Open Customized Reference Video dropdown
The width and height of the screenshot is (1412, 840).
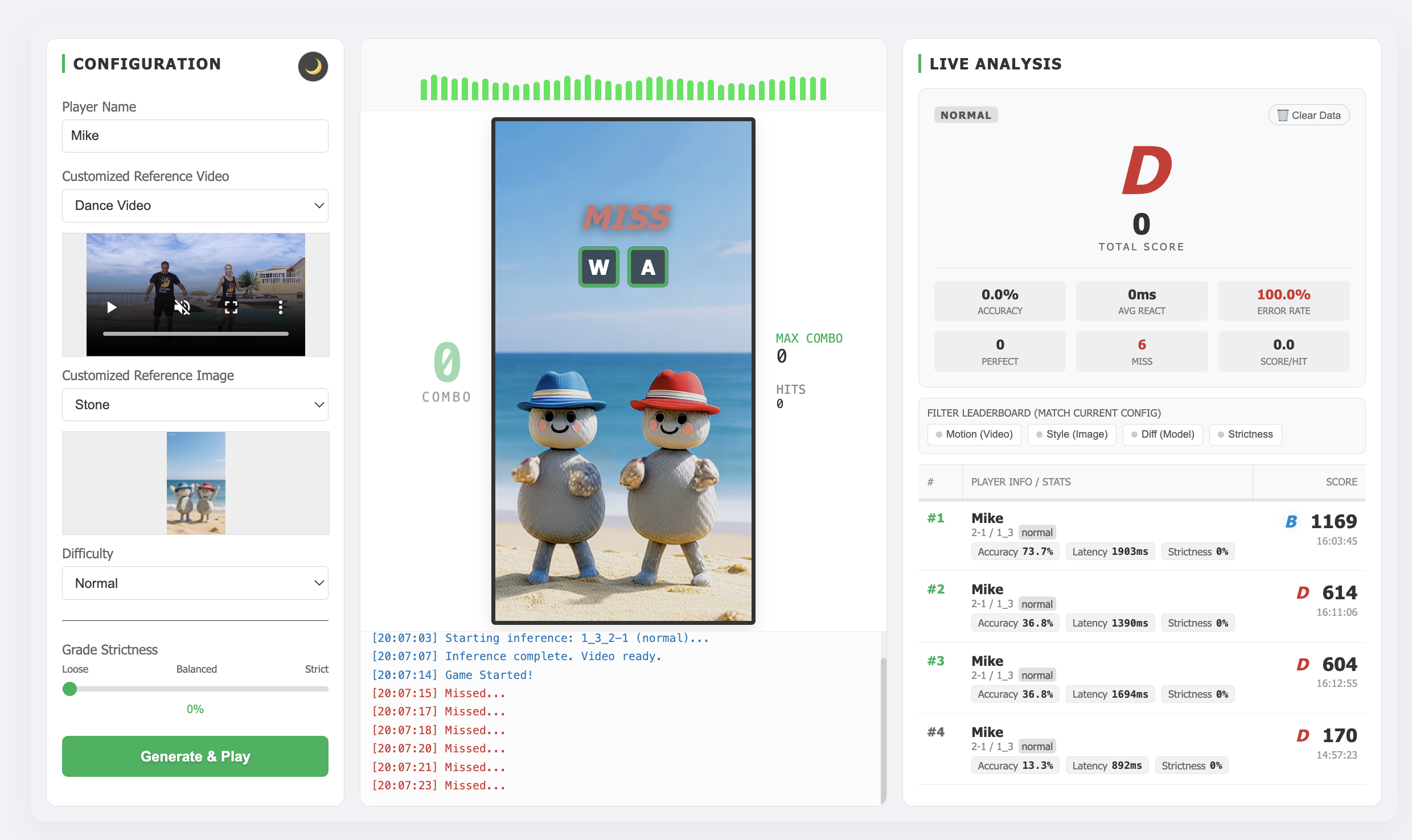tap(195, 205)
